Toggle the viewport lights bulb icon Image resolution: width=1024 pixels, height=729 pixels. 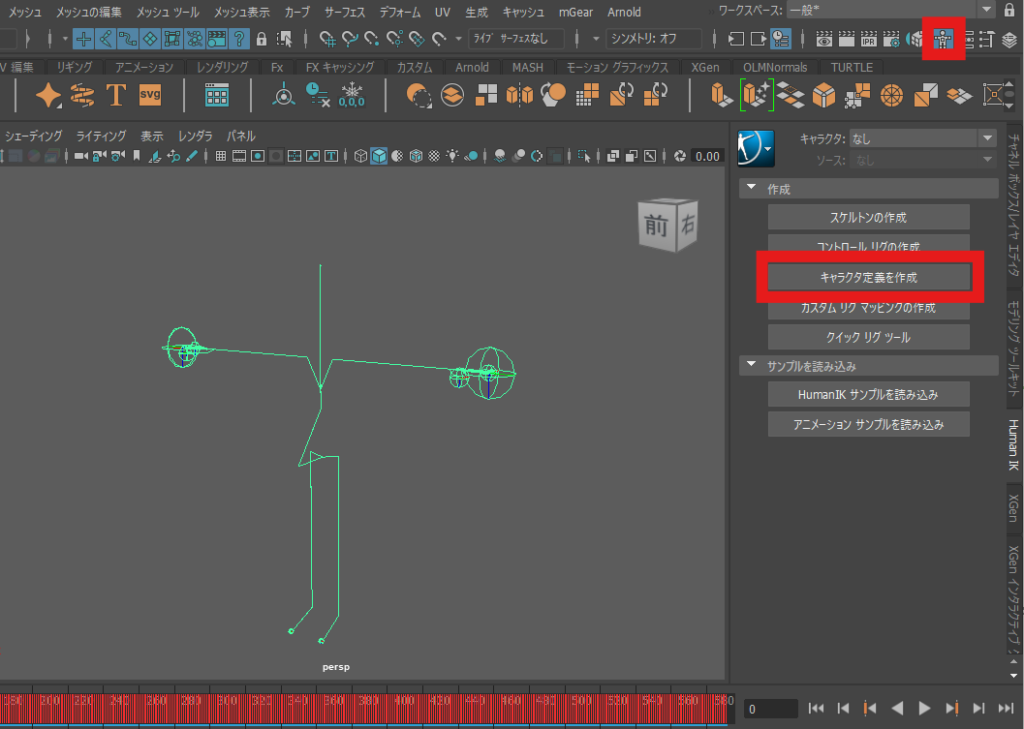(x=453, y=156)
